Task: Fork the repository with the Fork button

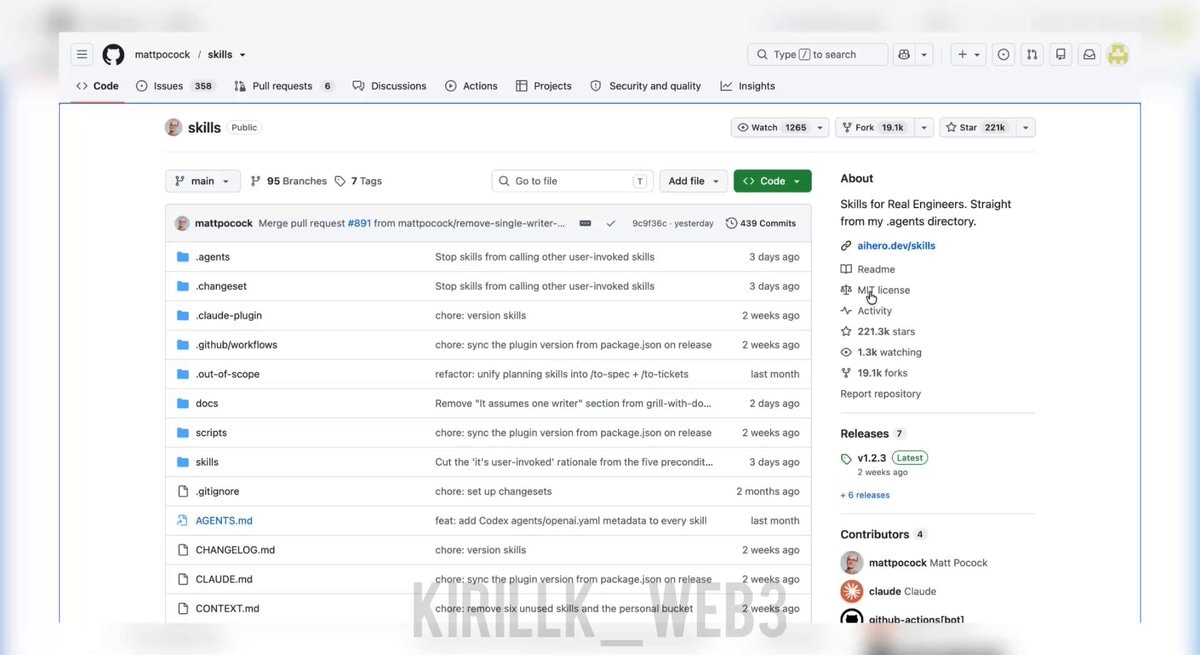Action: (x=874, y=128)
